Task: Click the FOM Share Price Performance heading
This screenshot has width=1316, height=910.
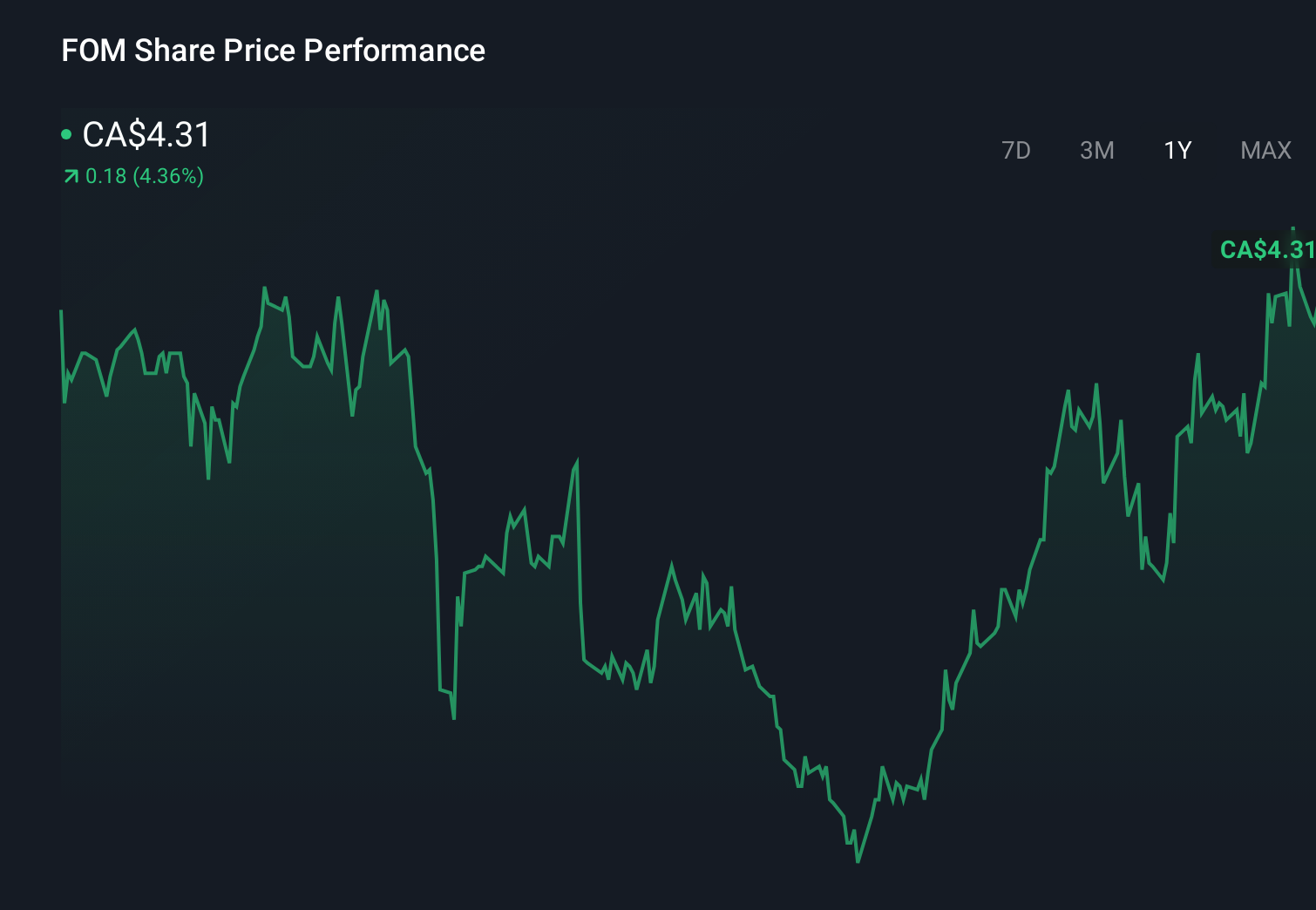Action: (273, 51)
